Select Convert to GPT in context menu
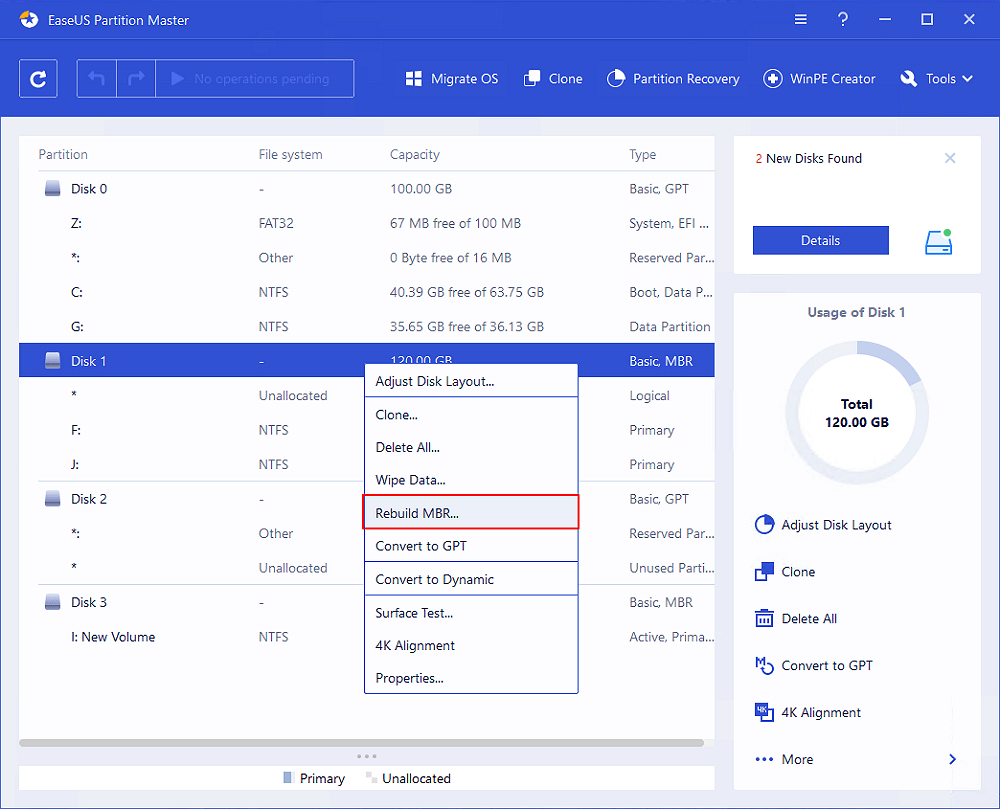The width and height of the screenshot is (1000, 809). click(471, 546)
